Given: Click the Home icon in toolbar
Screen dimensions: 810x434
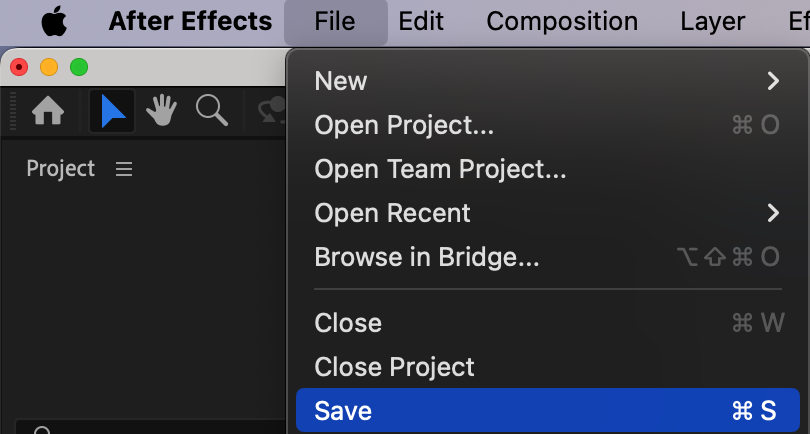Looking at the screenshot, I should tap(48, 112).
